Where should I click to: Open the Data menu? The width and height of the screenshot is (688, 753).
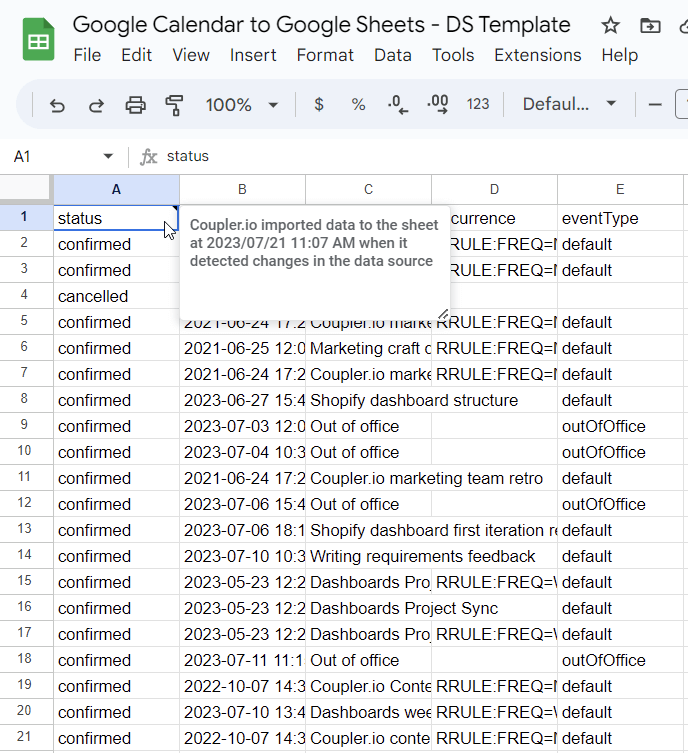tap(392, 55)
